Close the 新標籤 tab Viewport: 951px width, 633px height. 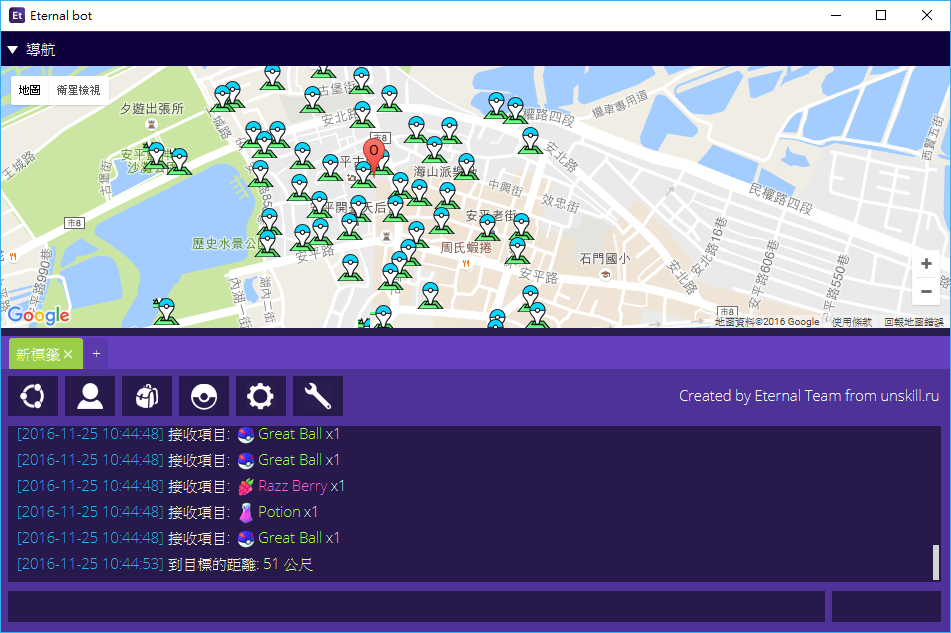69,355
